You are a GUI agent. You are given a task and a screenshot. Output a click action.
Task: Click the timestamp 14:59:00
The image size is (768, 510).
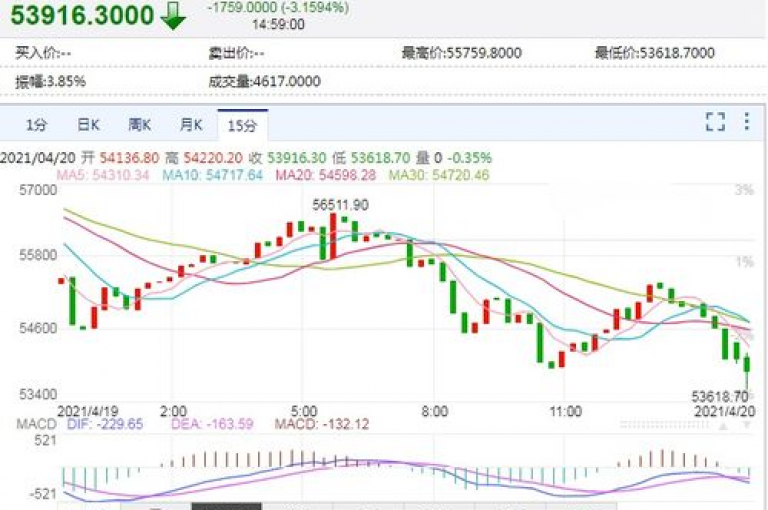coord(278,24)
